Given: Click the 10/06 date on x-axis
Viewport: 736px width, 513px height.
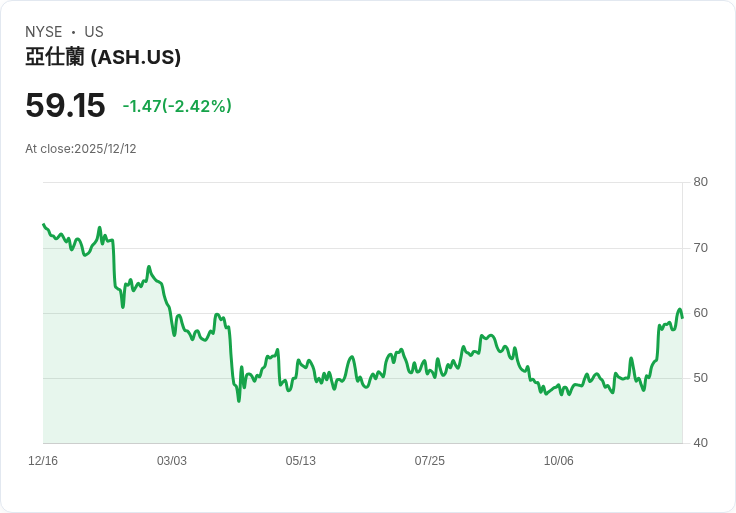Looking at the screenshot, I should [x=559, y=461].
